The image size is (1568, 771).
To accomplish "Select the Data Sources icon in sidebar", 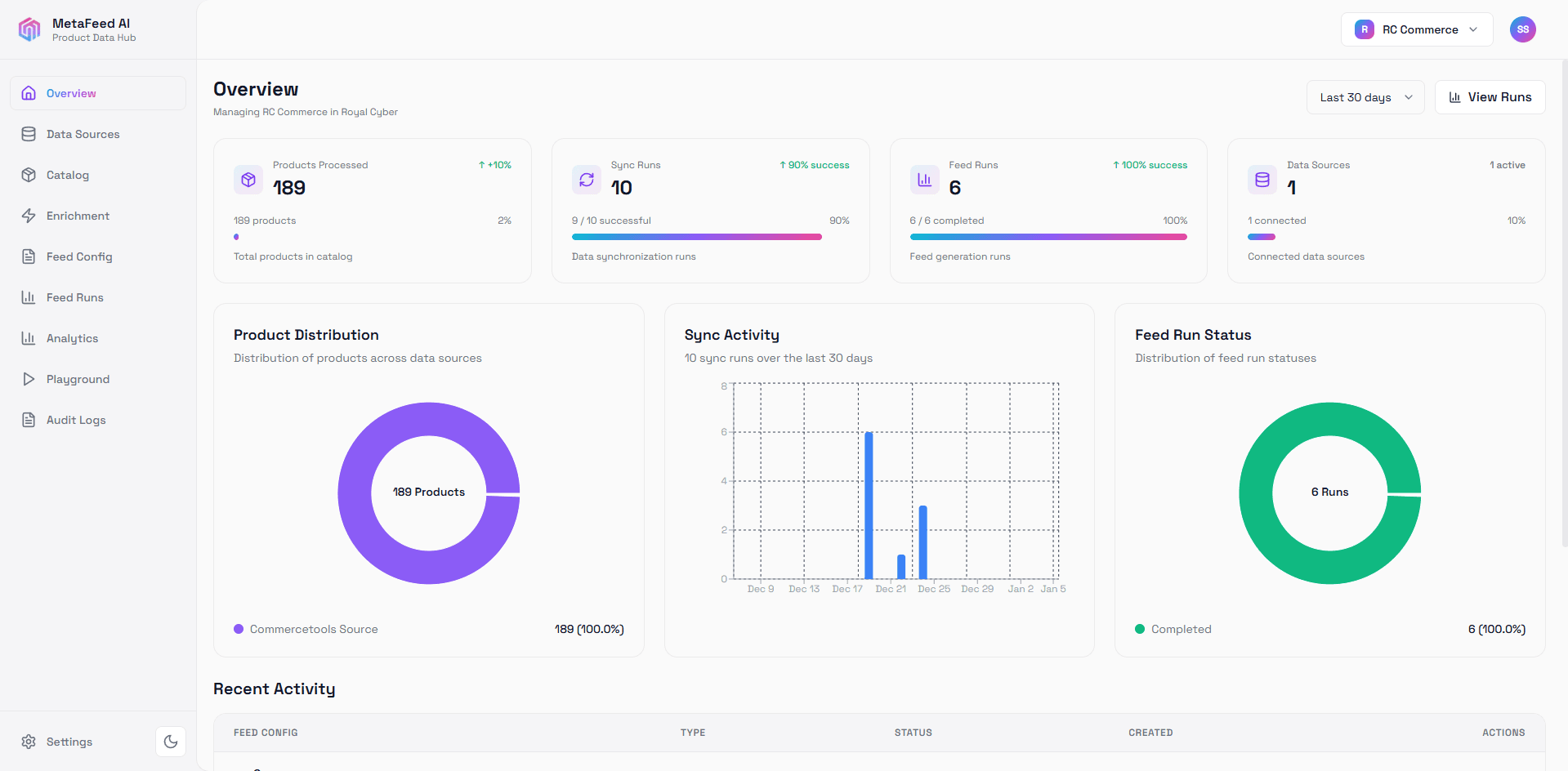I will [29, 134].
